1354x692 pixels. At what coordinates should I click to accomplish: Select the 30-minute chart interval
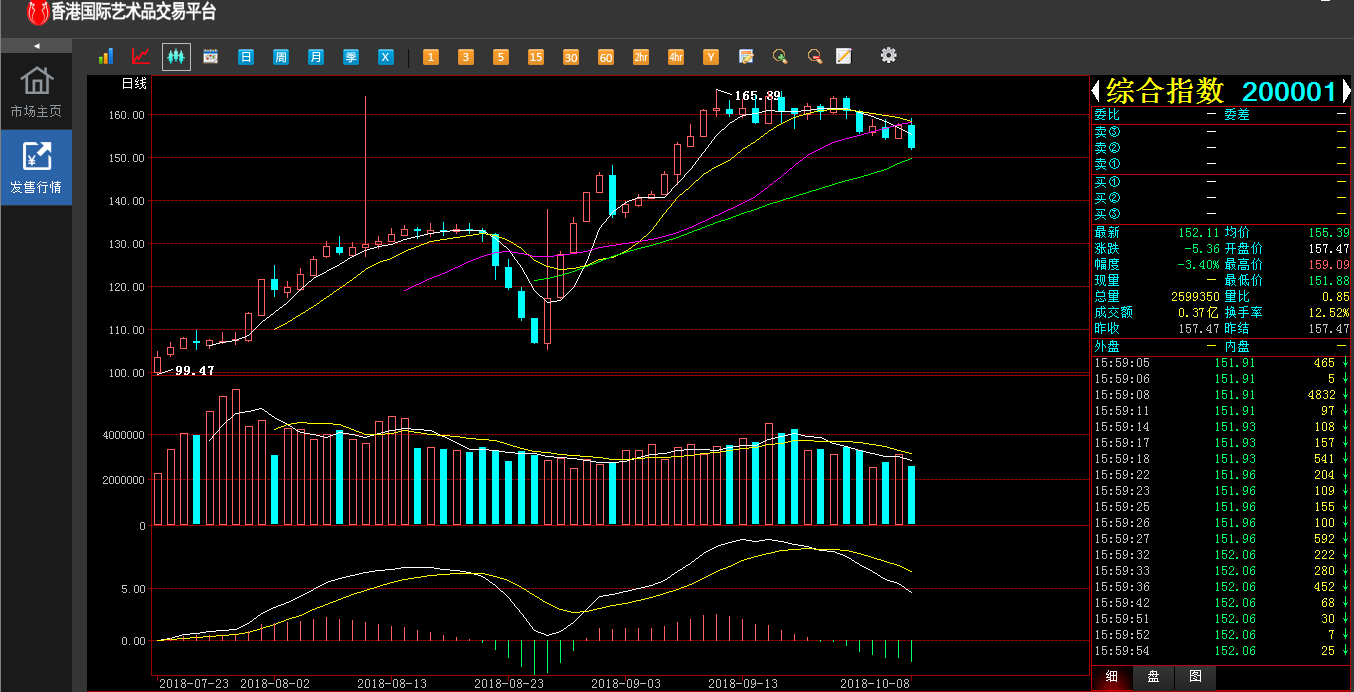(x=571, y=57)
